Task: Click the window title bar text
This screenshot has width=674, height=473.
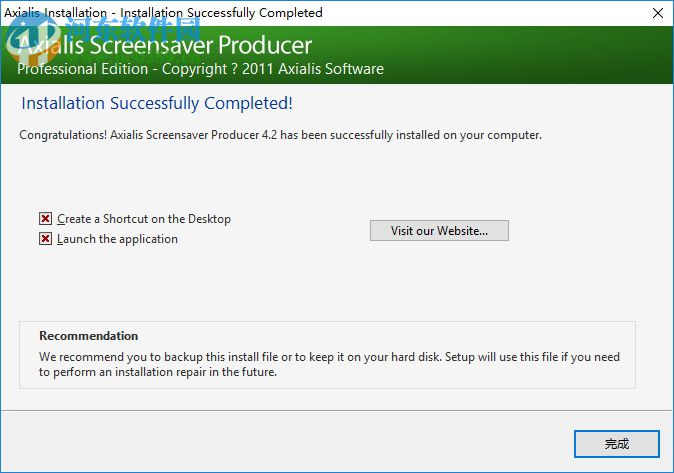Action: click(x=163, y=13)
